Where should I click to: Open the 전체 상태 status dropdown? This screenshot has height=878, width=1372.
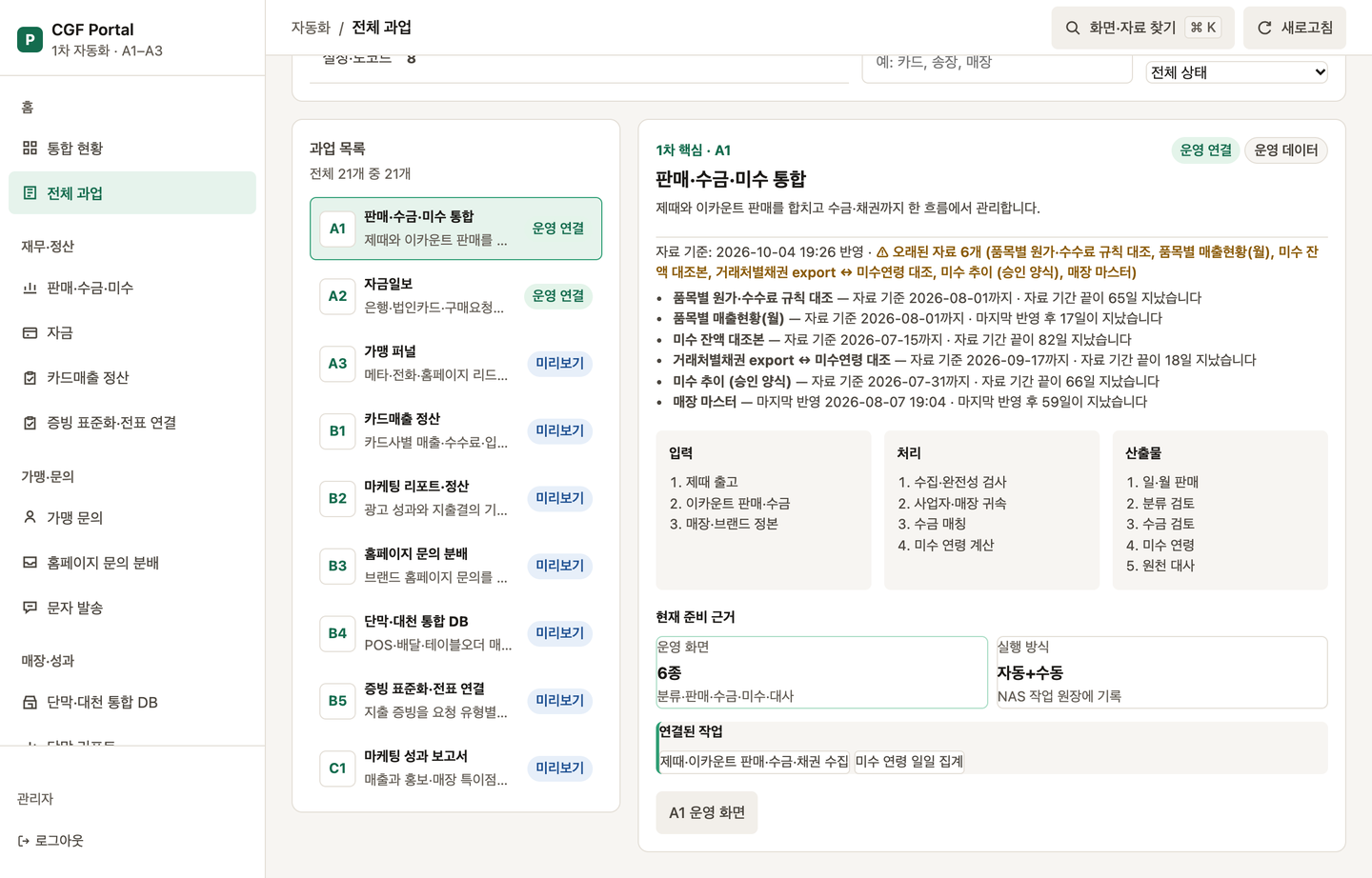coord(1237,72)
